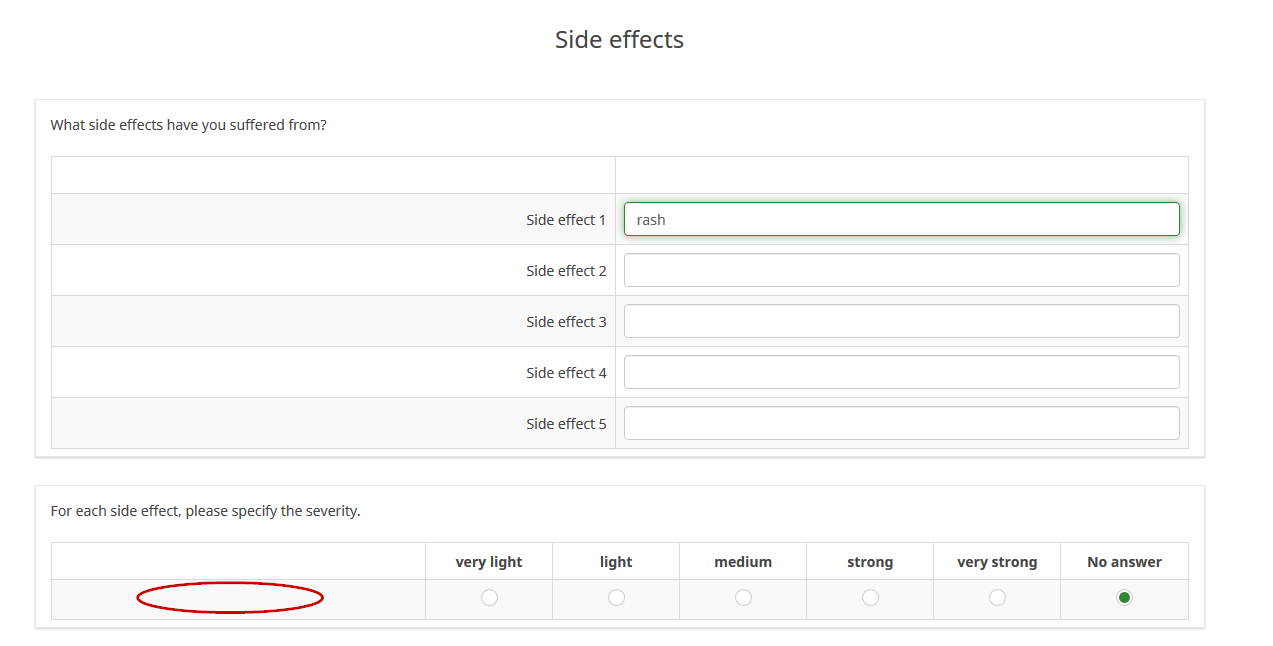Click the red oval in severity row
This screenshot has height=646, width=1273.
coord(230,598)
